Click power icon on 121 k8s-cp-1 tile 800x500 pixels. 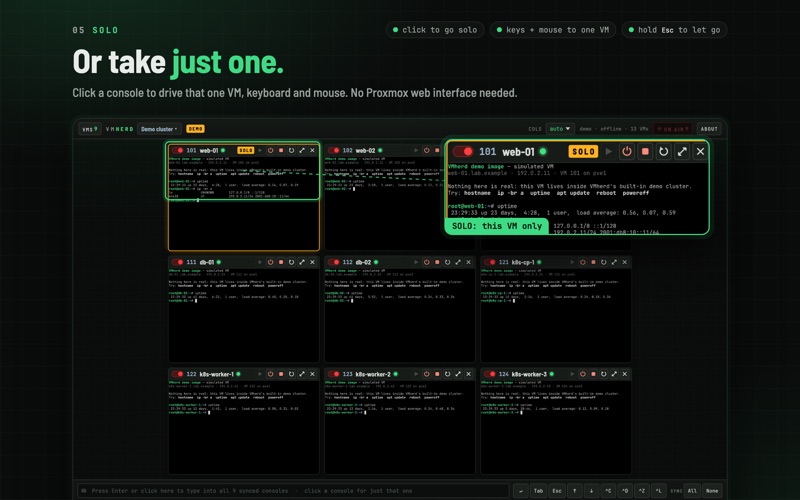point(583,262)
